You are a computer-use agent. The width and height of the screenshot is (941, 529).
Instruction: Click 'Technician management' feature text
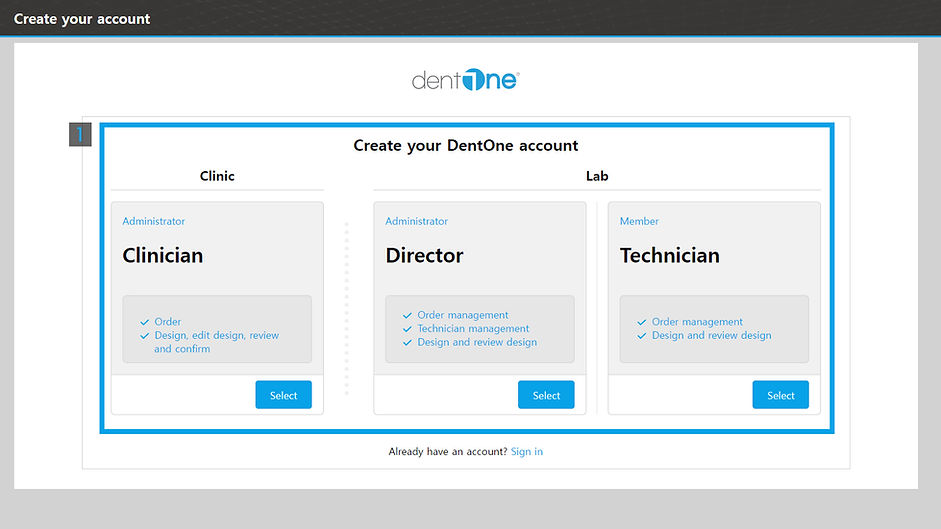click(x=473, y=328)
